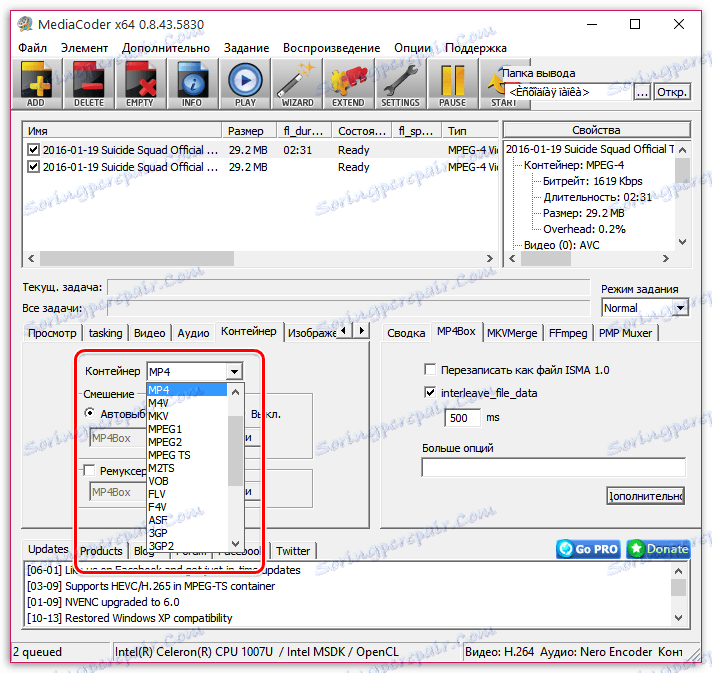Click the Donate badge
The image size is (712, 673).
point(658,549)
